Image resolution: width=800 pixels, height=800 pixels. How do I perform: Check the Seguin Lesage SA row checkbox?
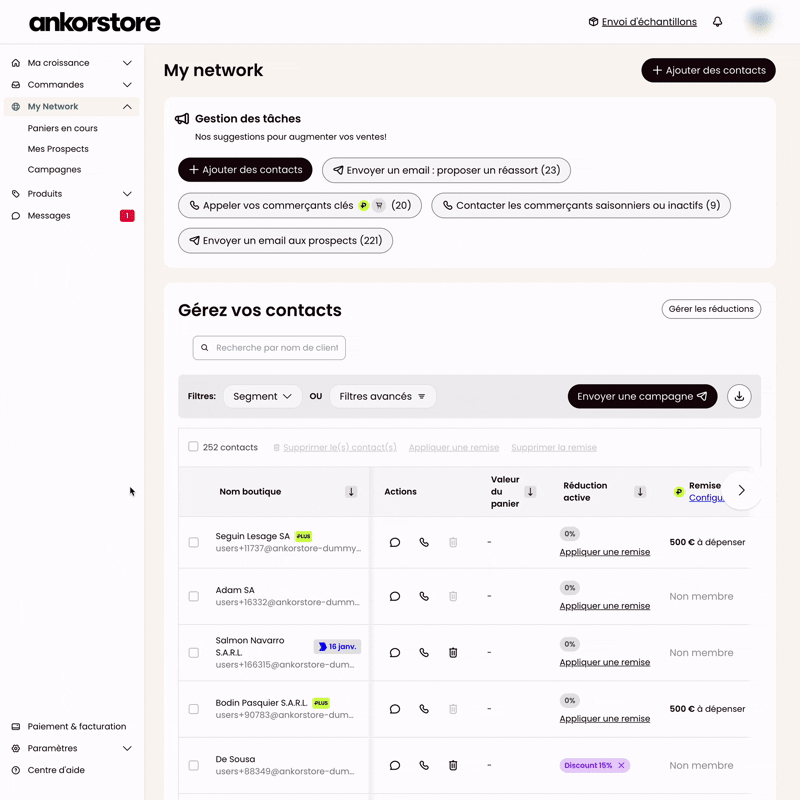click(194, 542)
